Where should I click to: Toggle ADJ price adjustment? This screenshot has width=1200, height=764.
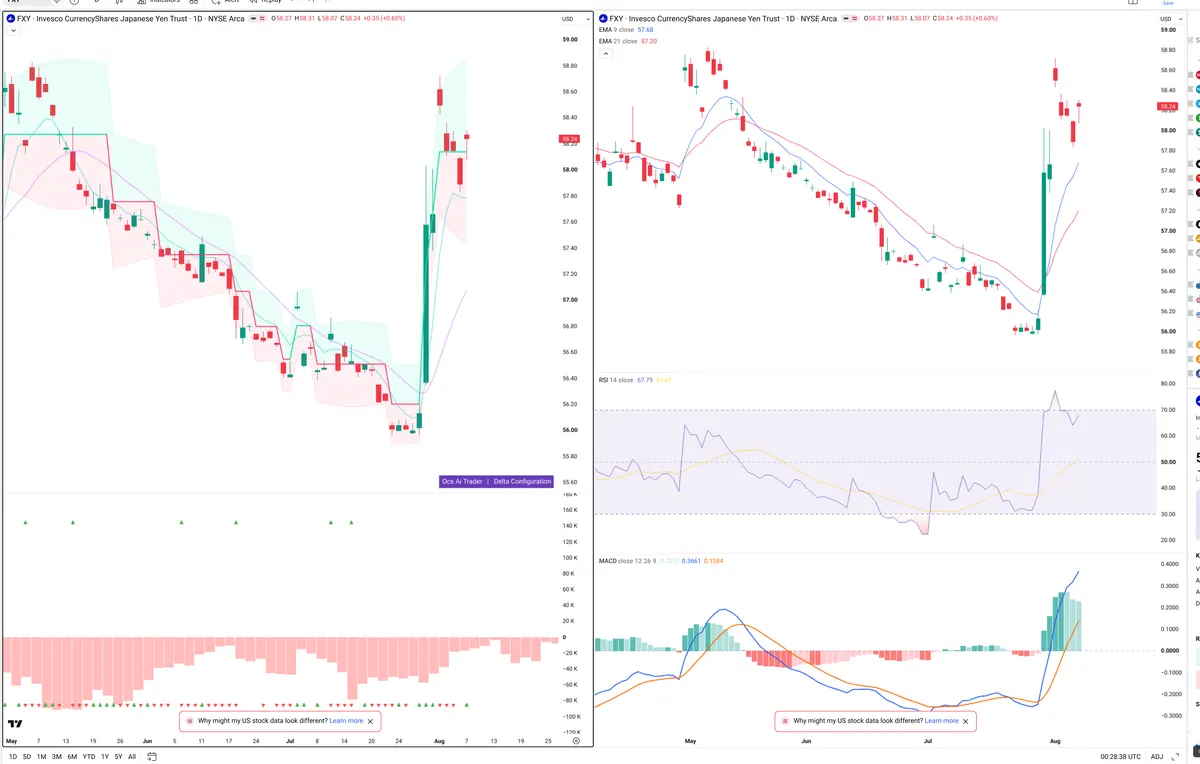point(1157,757)
